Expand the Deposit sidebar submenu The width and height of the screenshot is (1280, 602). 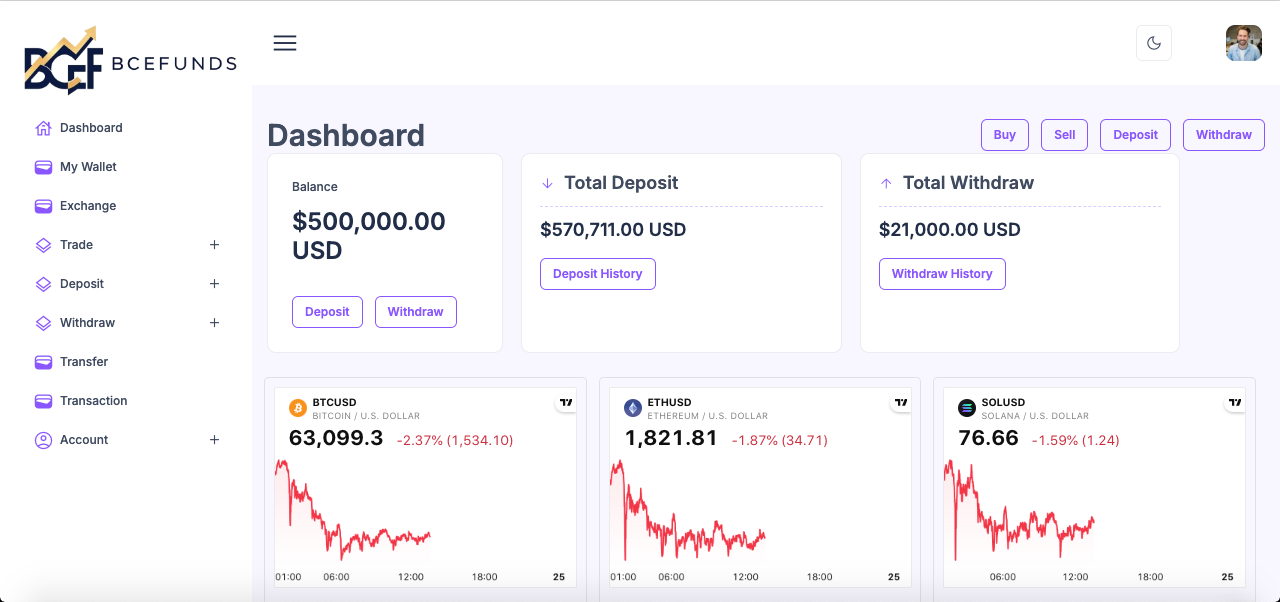214,284
